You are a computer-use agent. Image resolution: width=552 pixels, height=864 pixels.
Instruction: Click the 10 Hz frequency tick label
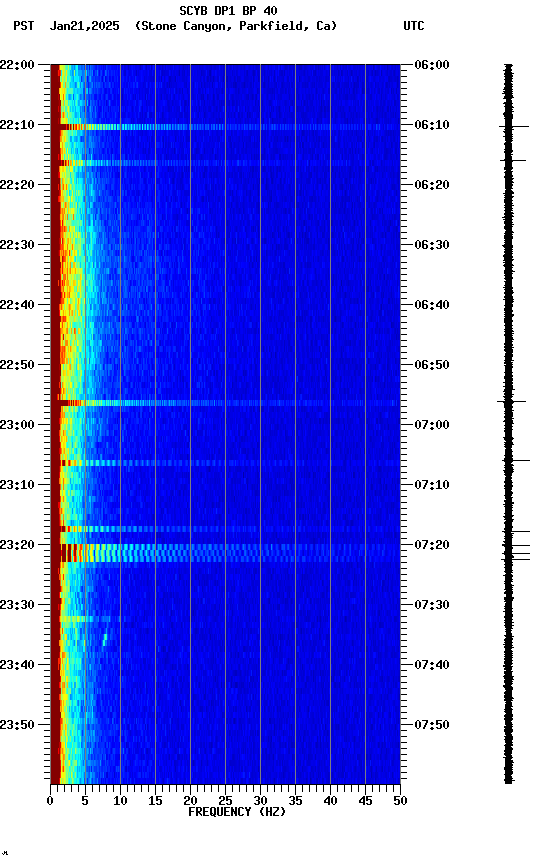tap(120, 801)
